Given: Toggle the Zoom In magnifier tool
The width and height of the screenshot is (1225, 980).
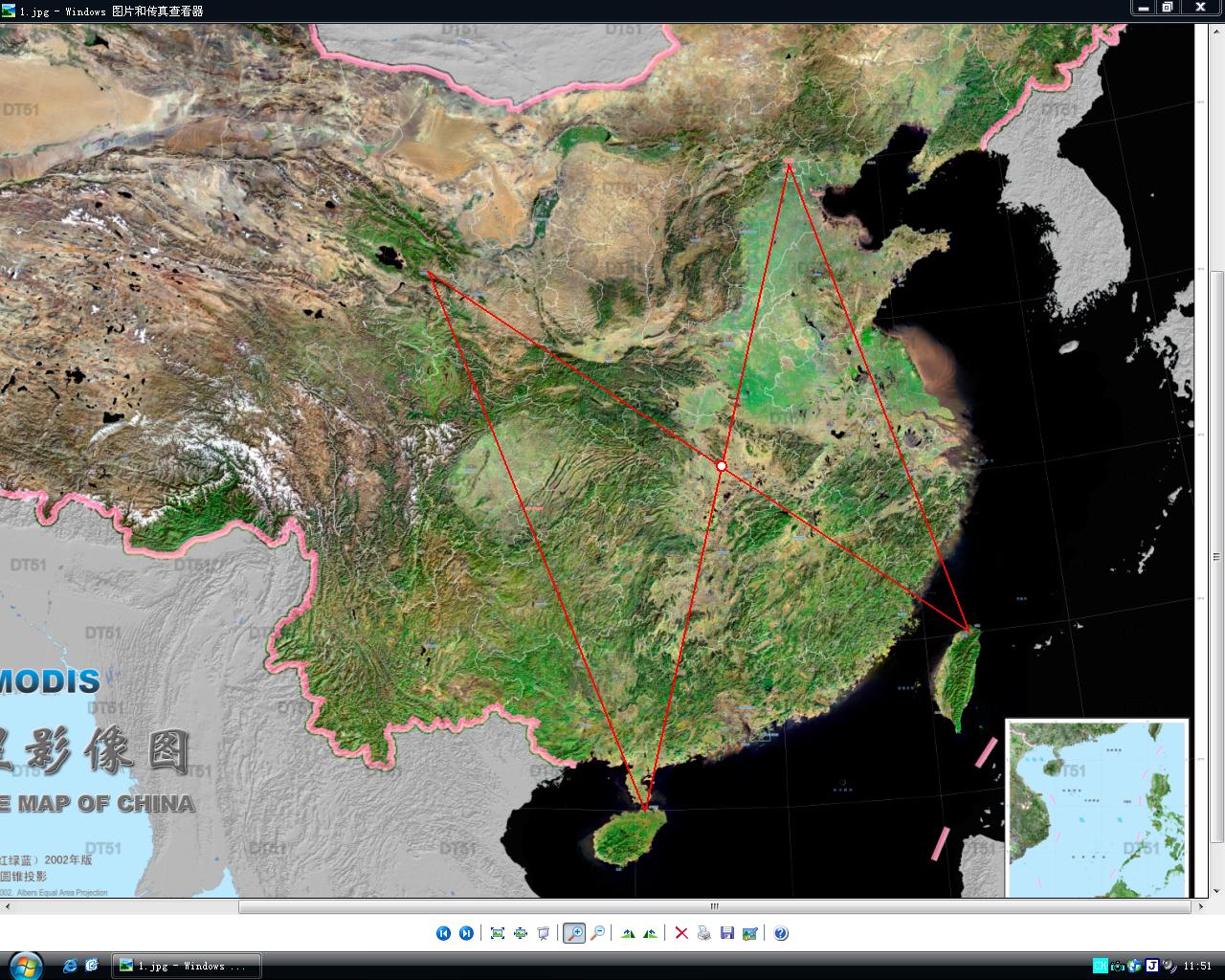Looking at the screenshot, I should (x=574, y=933).
